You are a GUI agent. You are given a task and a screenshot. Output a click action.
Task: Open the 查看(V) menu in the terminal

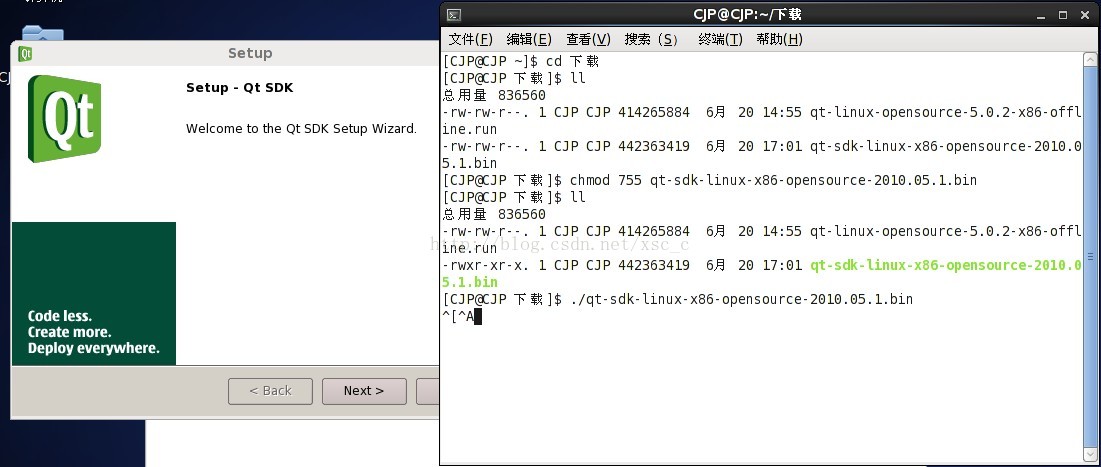588,39
